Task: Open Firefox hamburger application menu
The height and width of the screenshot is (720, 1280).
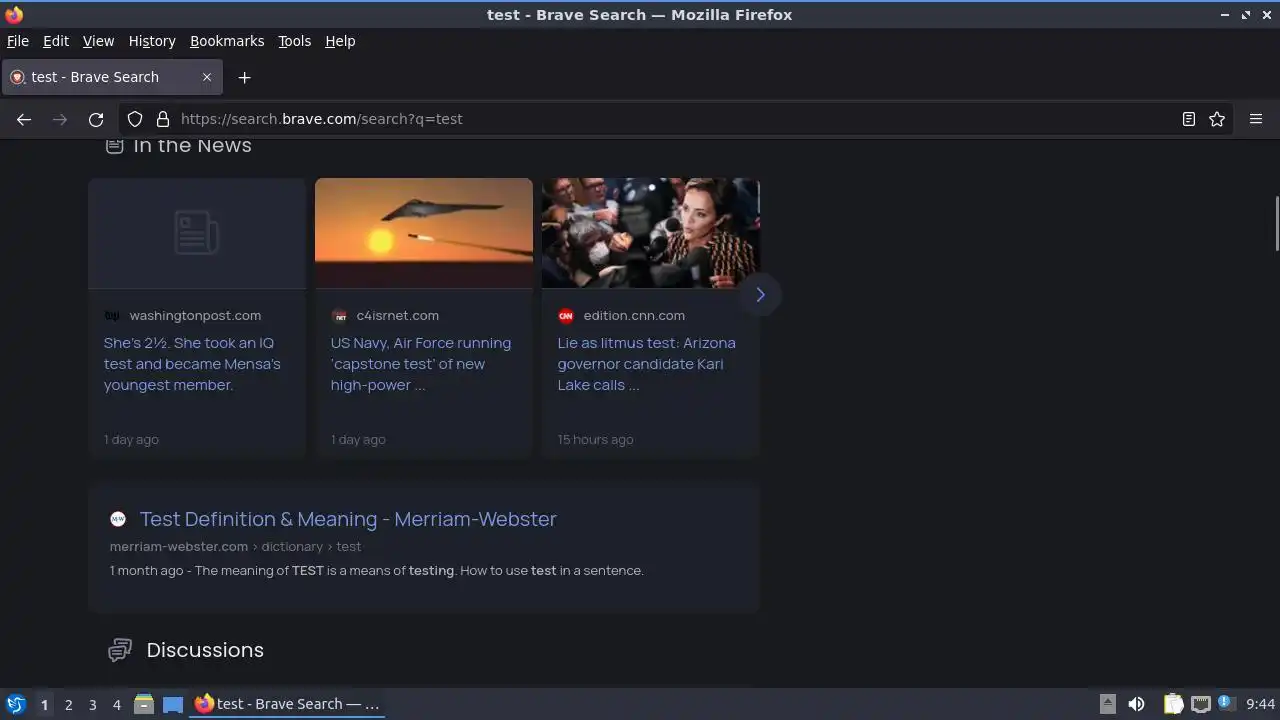Action: 1256,119
